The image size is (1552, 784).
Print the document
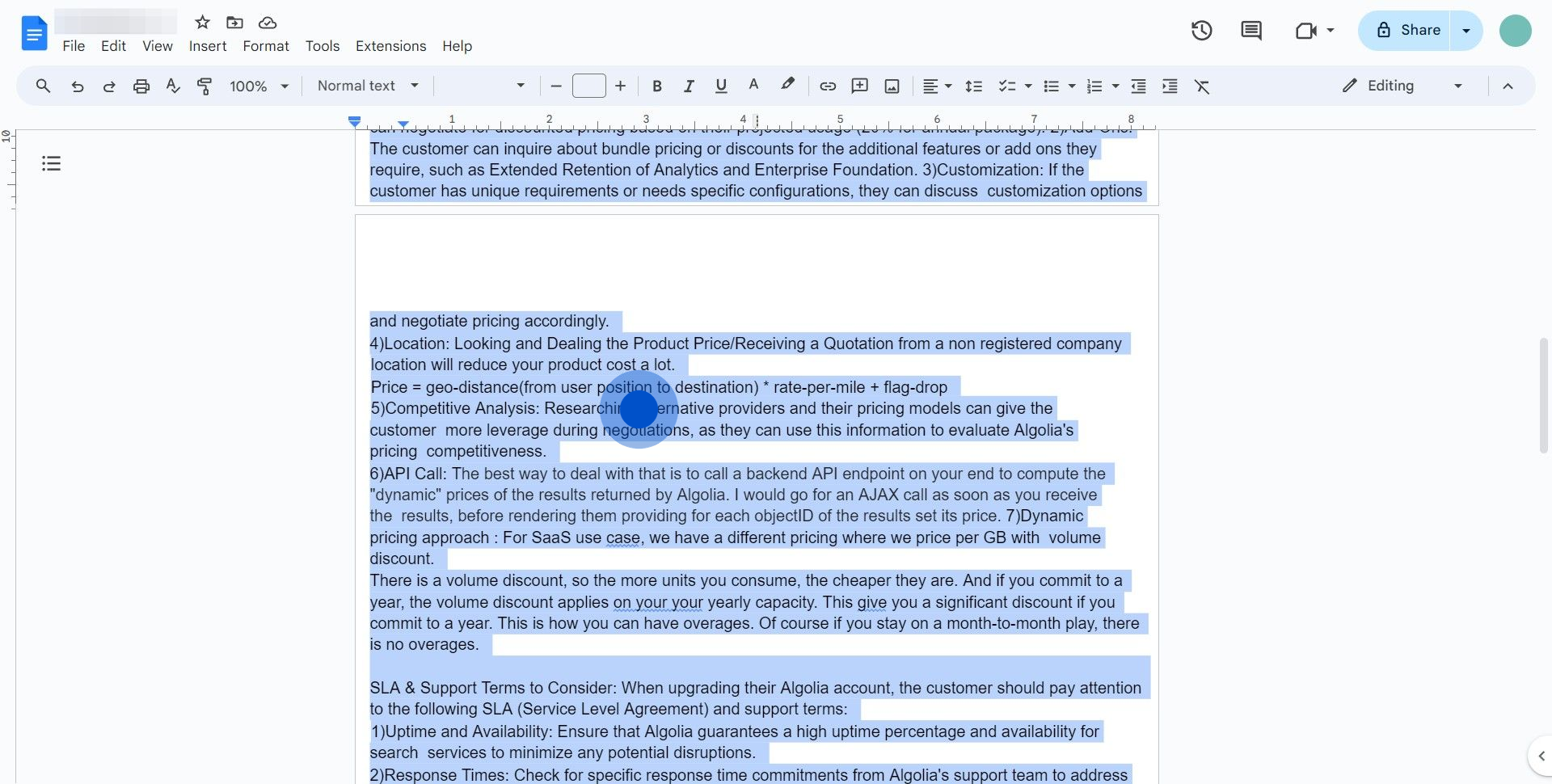tap(141, 86)
